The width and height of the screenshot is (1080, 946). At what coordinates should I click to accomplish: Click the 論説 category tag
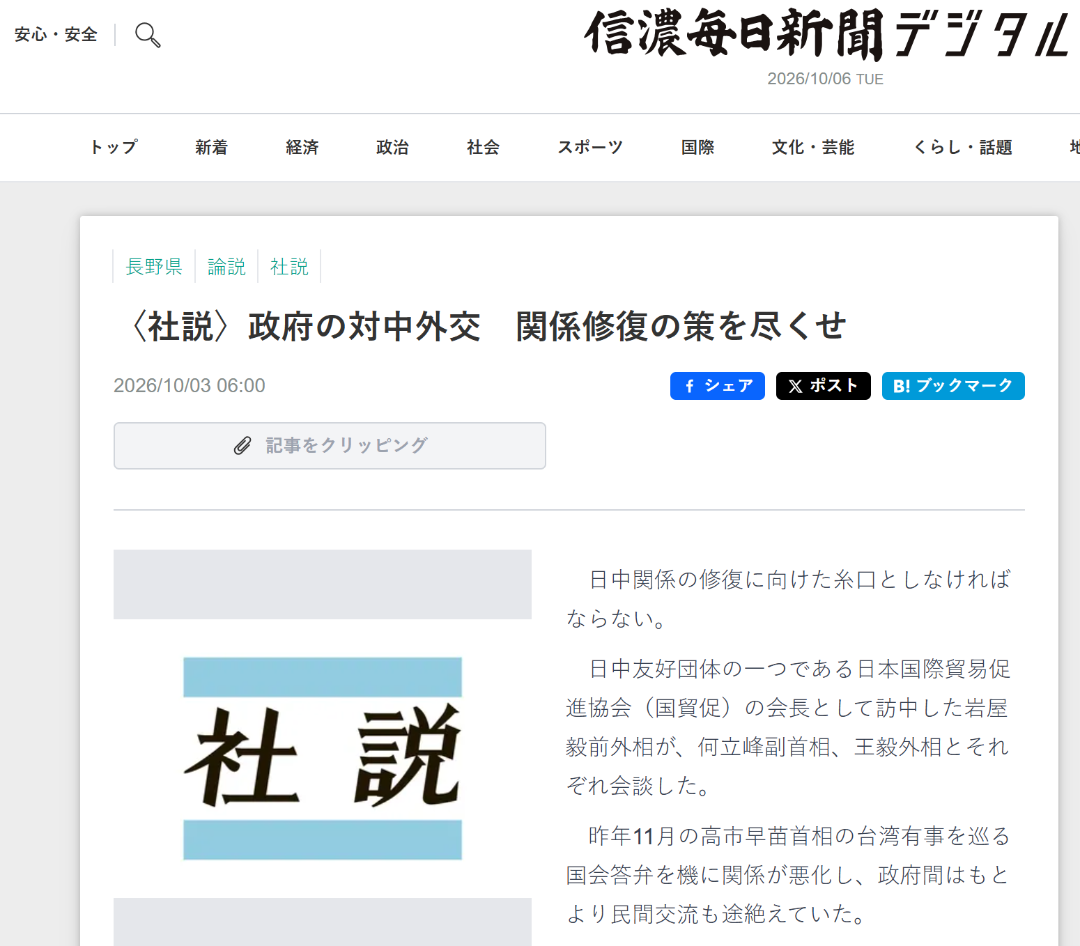[x=227, y=267]
